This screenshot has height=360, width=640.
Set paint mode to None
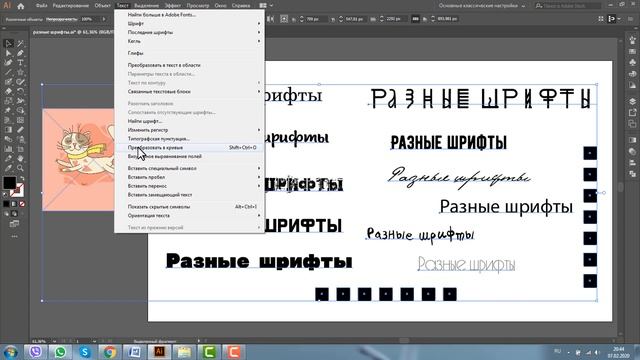click(x=22, y=204)
